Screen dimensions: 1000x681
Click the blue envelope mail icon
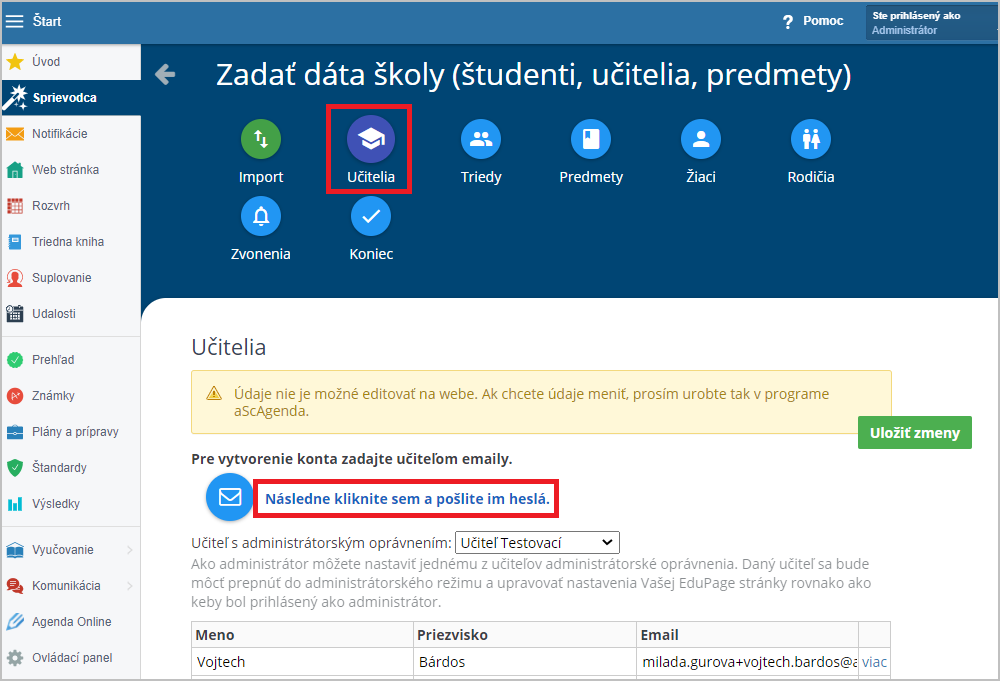(x=230, y=497)
